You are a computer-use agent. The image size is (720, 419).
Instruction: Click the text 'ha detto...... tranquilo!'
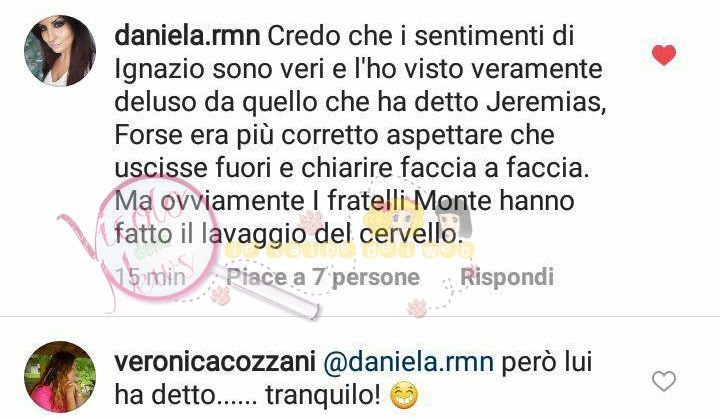(248, 396)
